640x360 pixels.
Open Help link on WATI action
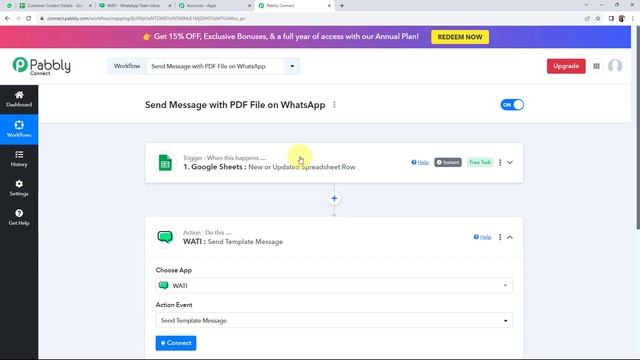tap(482, 237)
